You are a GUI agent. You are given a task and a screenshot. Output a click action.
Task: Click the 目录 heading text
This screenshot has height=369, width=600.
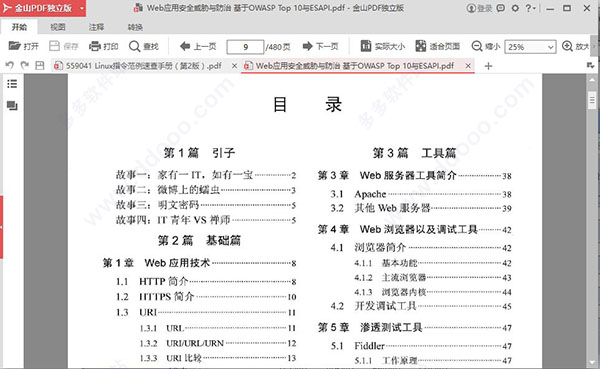(x=307, y=104)
